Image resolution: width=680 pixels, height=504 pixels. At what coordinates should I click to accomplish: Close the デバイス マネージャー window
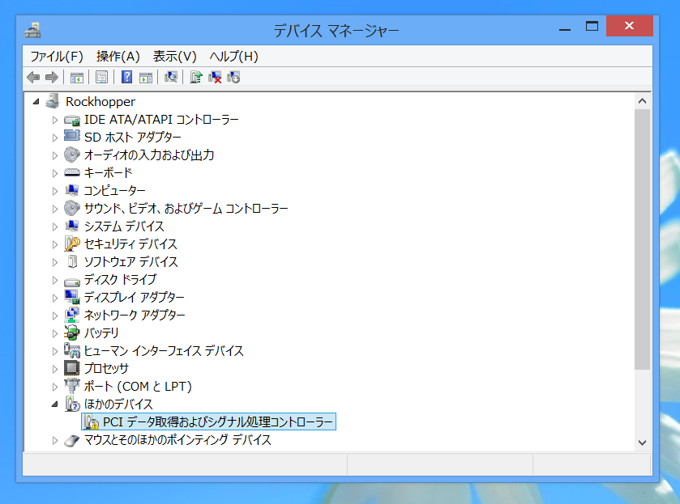629,26
